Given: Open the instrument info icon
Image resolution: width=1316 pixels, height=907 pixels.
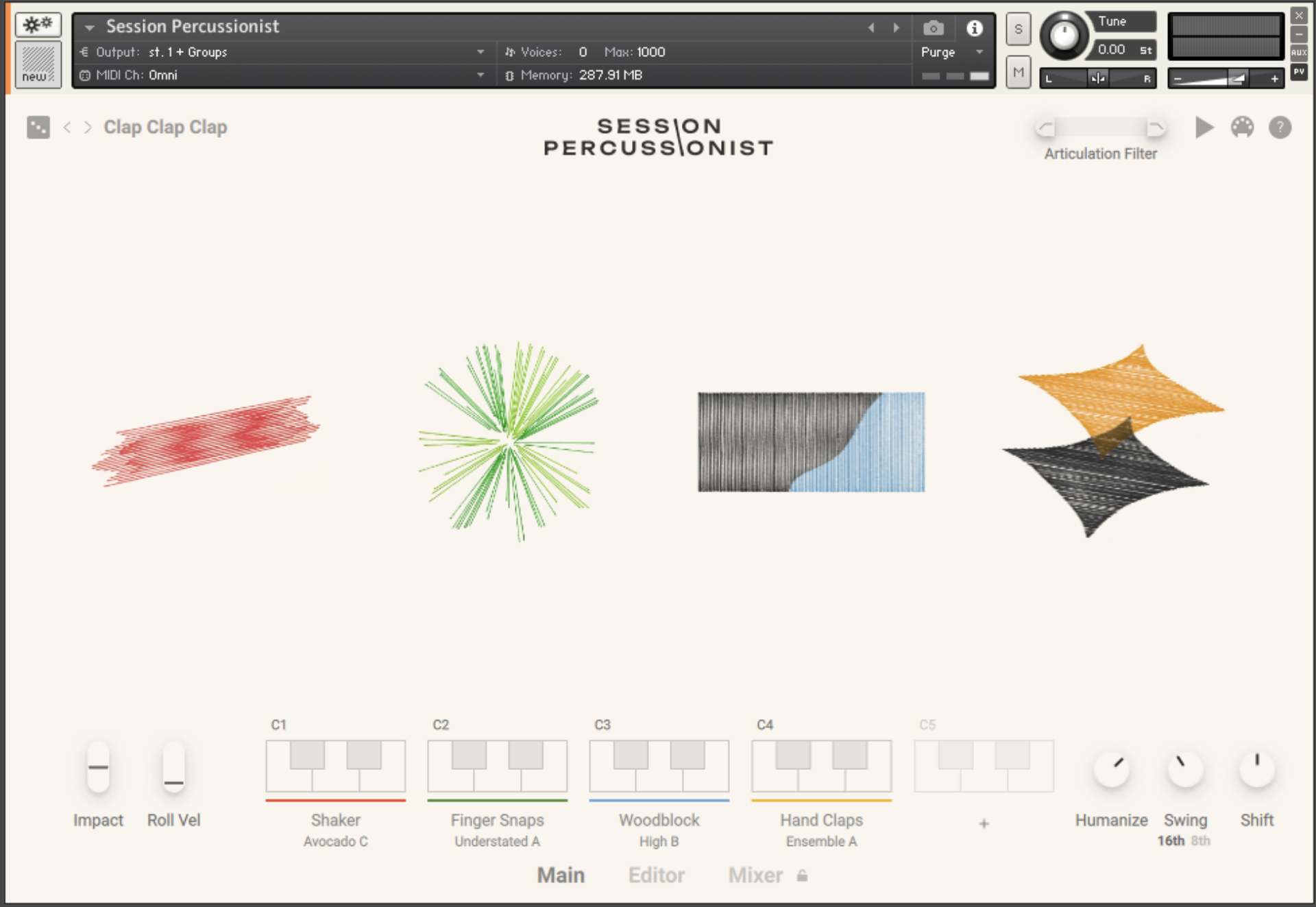Looking at the screenshot, I should tap(974, 28).
